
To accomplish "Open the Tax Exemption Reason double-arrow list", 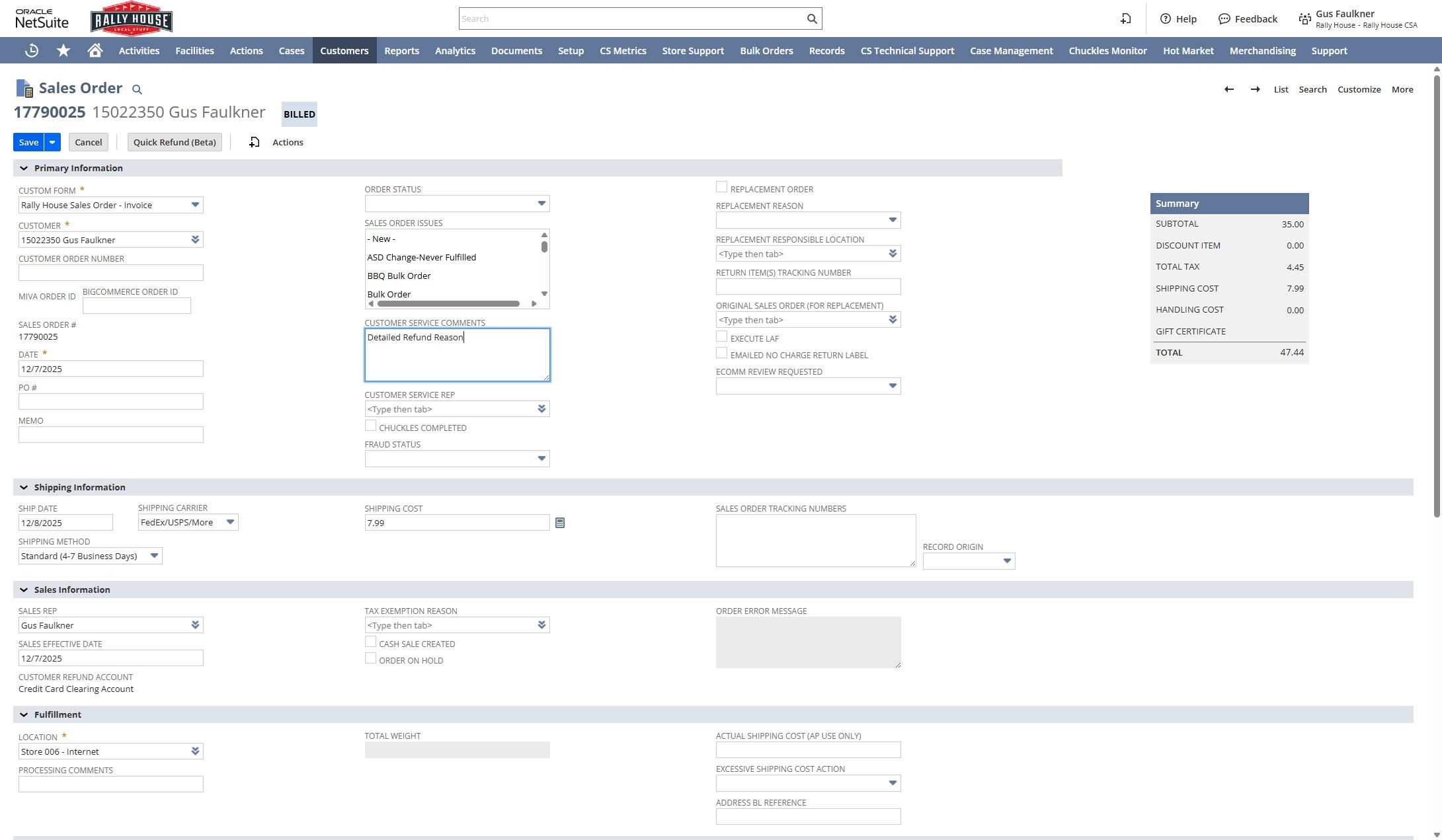I will [541, 625].
